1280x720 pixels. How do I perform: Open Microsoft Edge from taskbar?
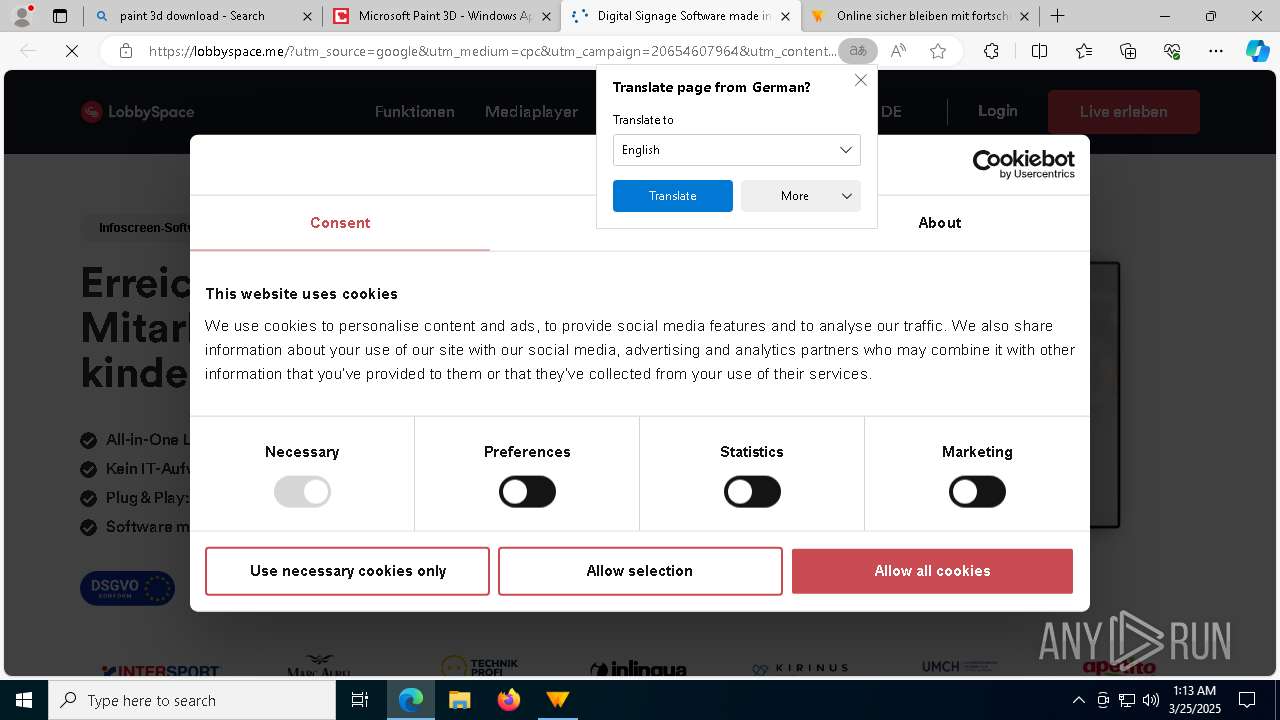pos(411,700)
